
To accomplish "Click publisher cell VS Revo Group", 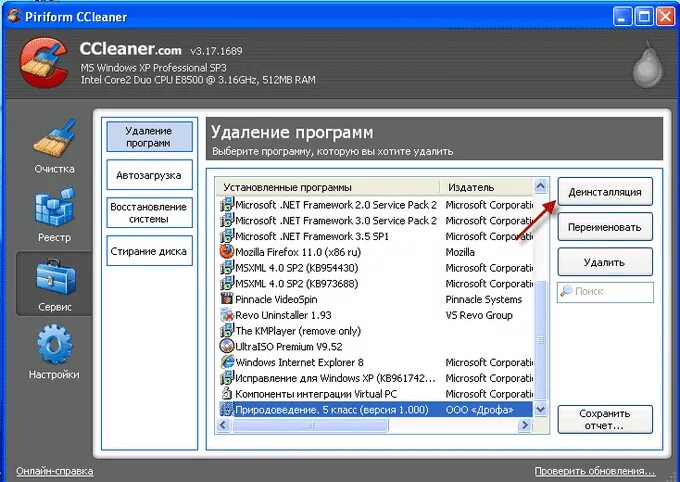I will 479,315.
